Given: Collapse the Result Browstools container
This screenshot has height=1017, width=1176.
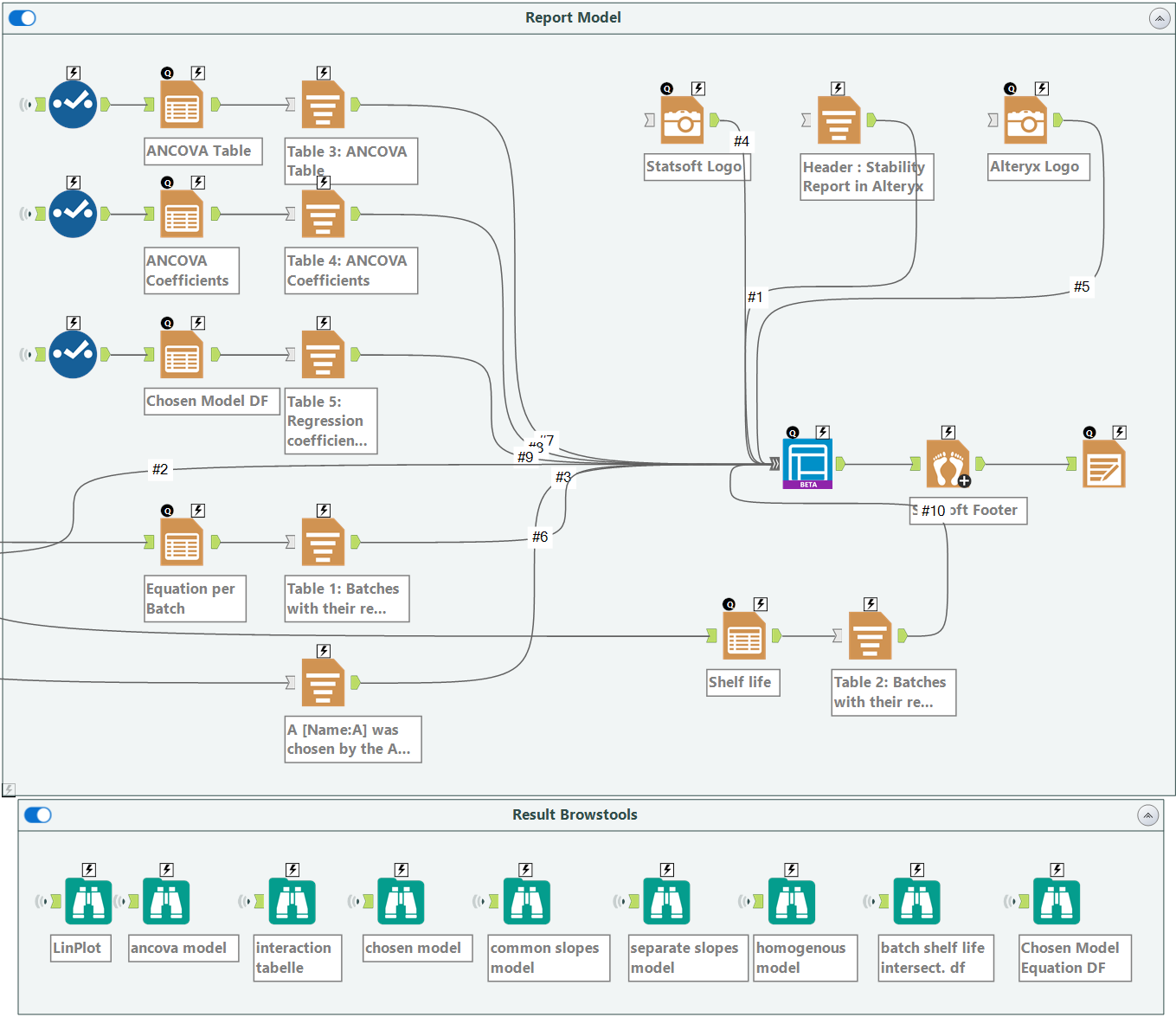Looking at the screenshot, I should 1147,814.
